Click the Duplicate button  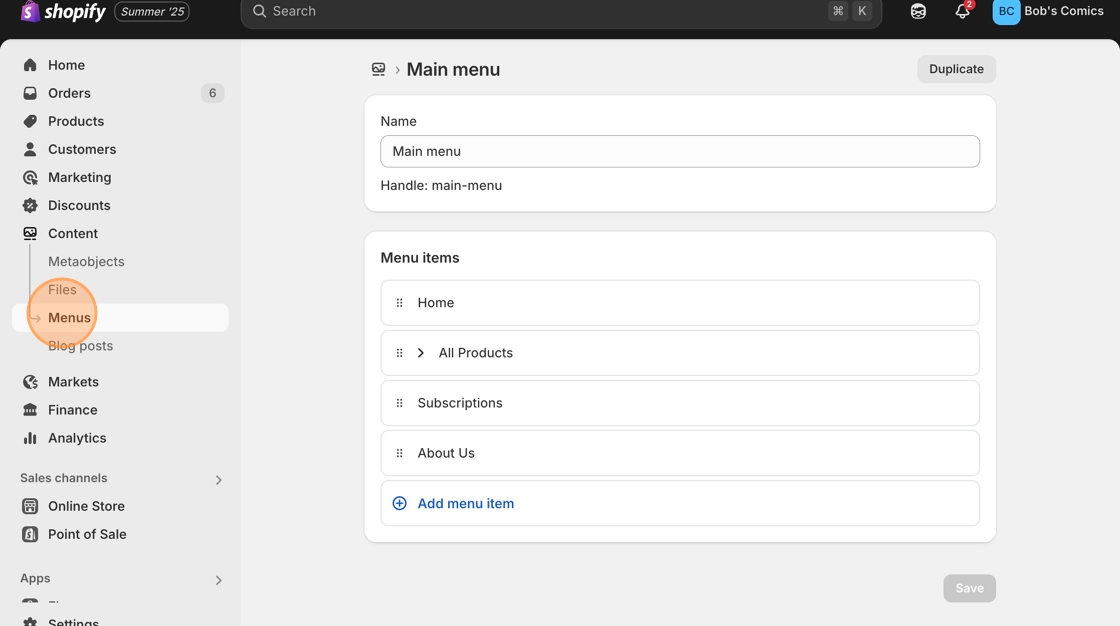(956, 69)
